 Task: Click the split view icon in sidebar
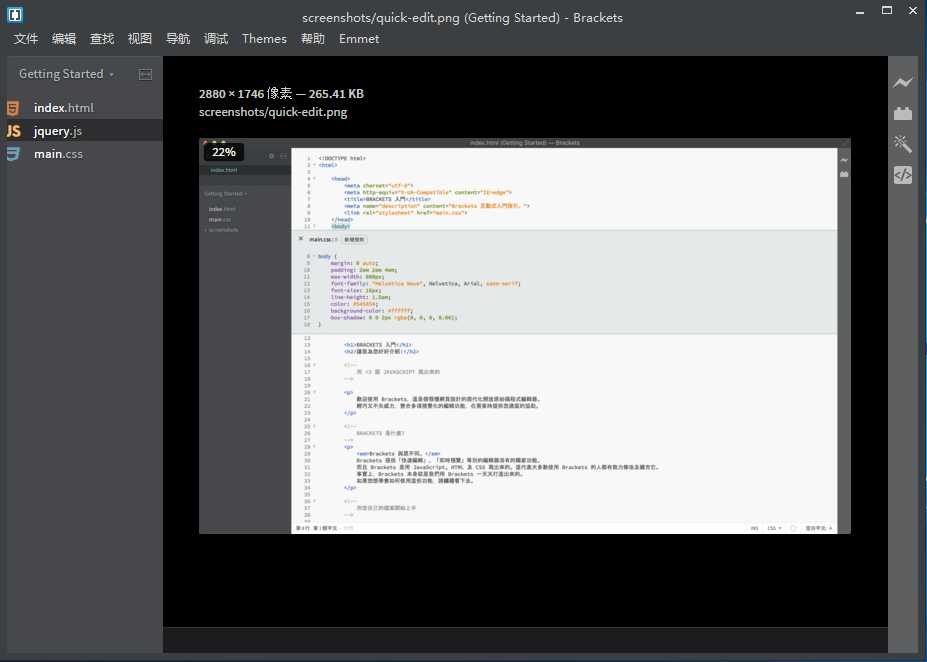click(x=145, y=74)
